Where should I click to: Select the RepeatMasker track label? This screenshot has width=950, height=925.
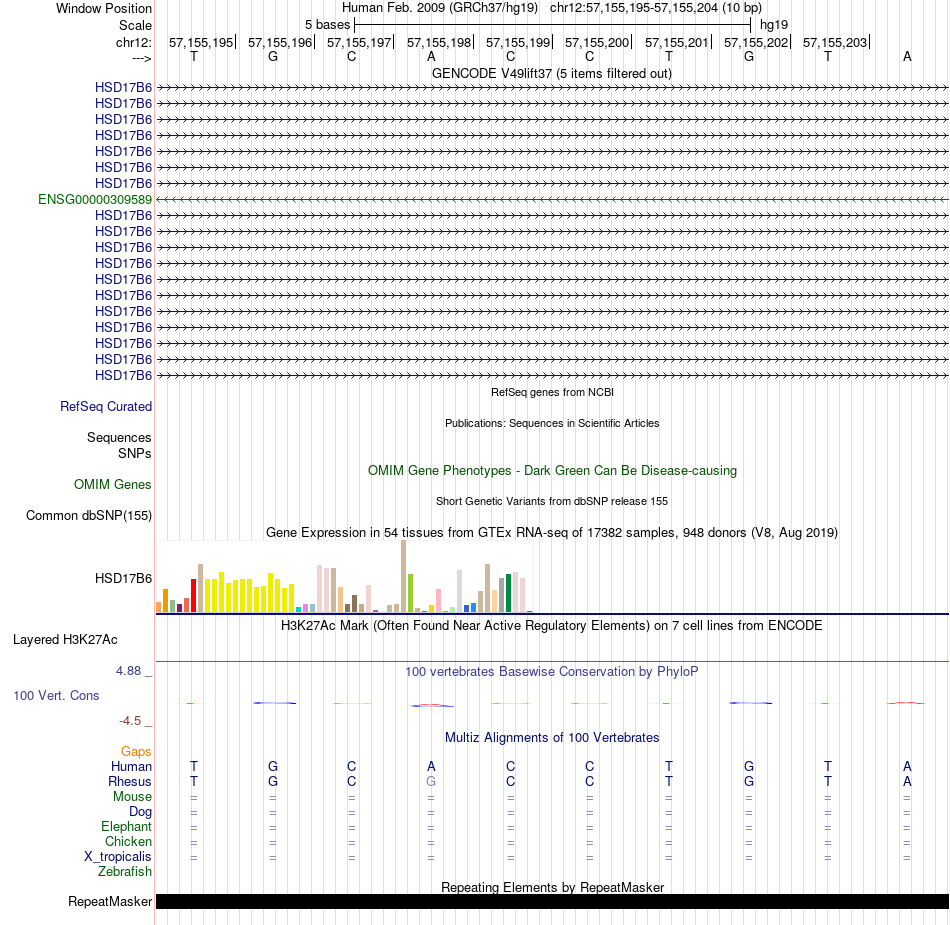[110, 901]
